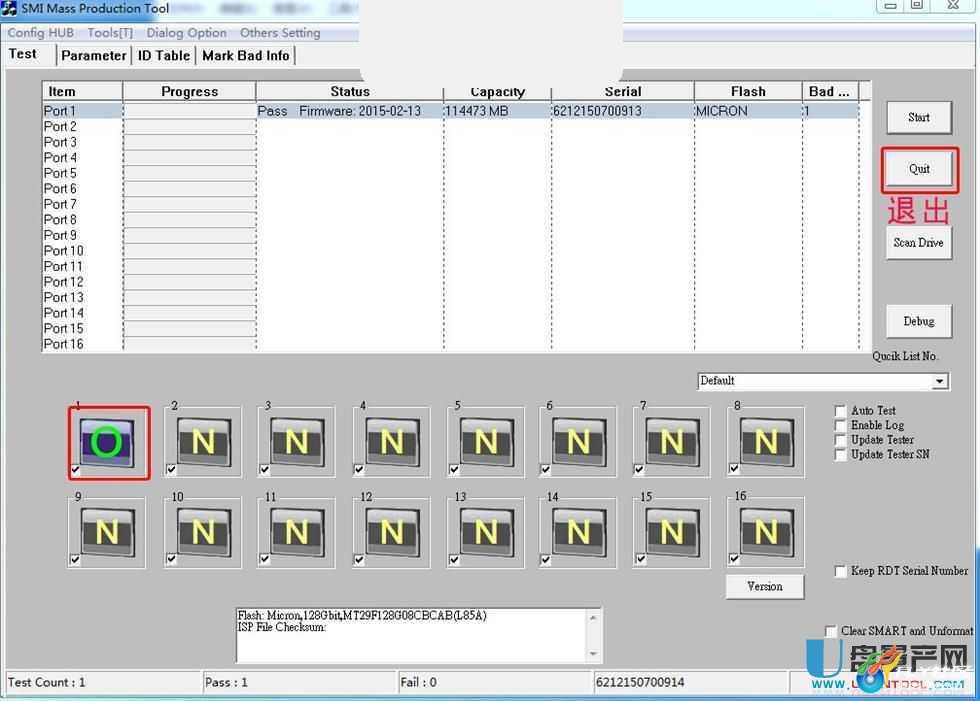Screen dimensions: 980x701
Task: Click port 11 N status icon
Action: pos(297,533)
